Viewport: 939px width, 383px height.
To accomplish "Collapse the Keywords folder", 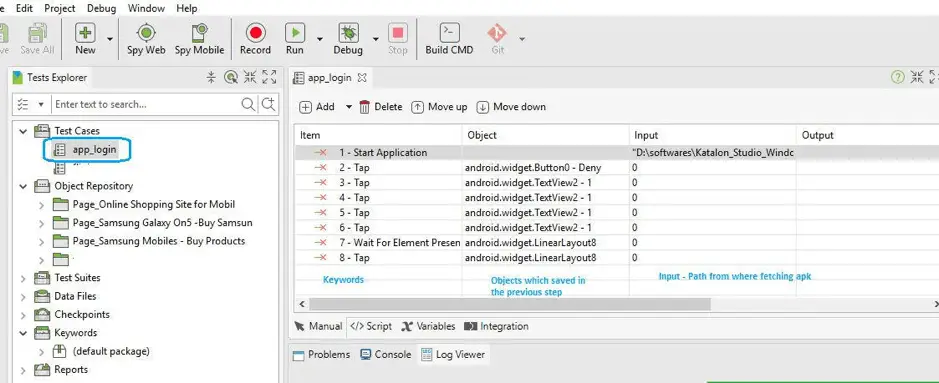I will [23, 333].
